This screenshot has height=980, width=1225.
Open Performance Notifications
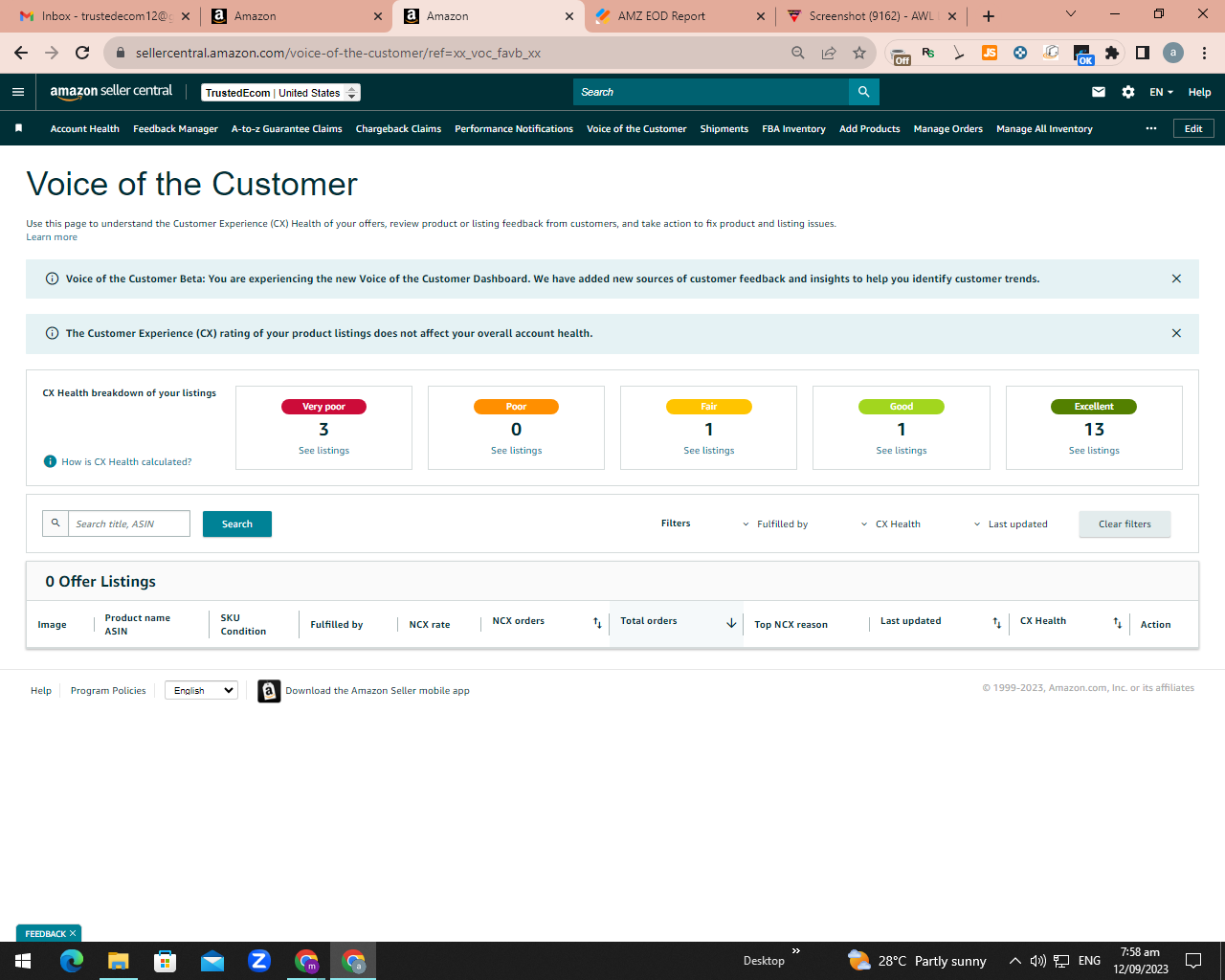click(514, 128)
